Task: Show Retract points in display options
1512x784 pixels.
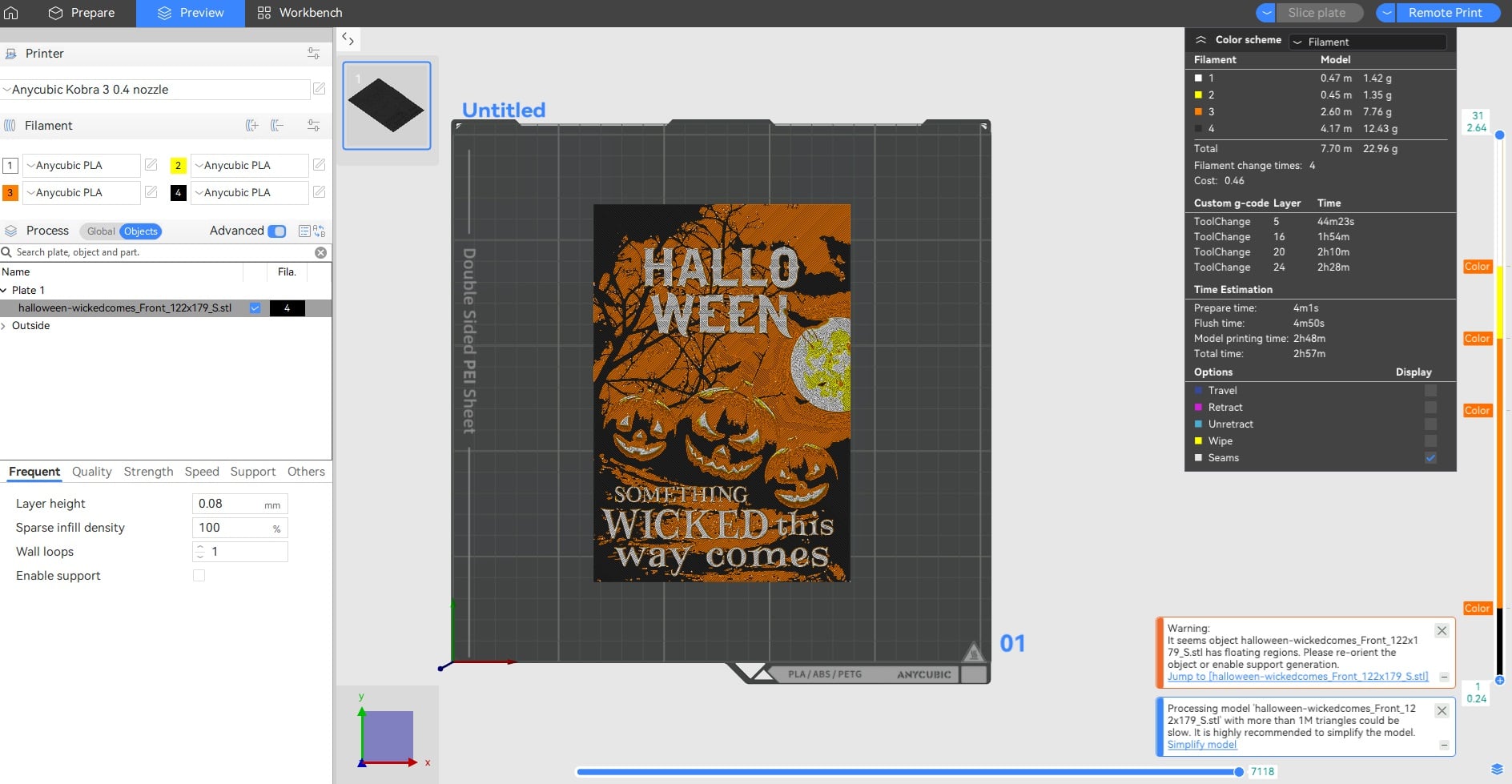Action: point(1430,408)
